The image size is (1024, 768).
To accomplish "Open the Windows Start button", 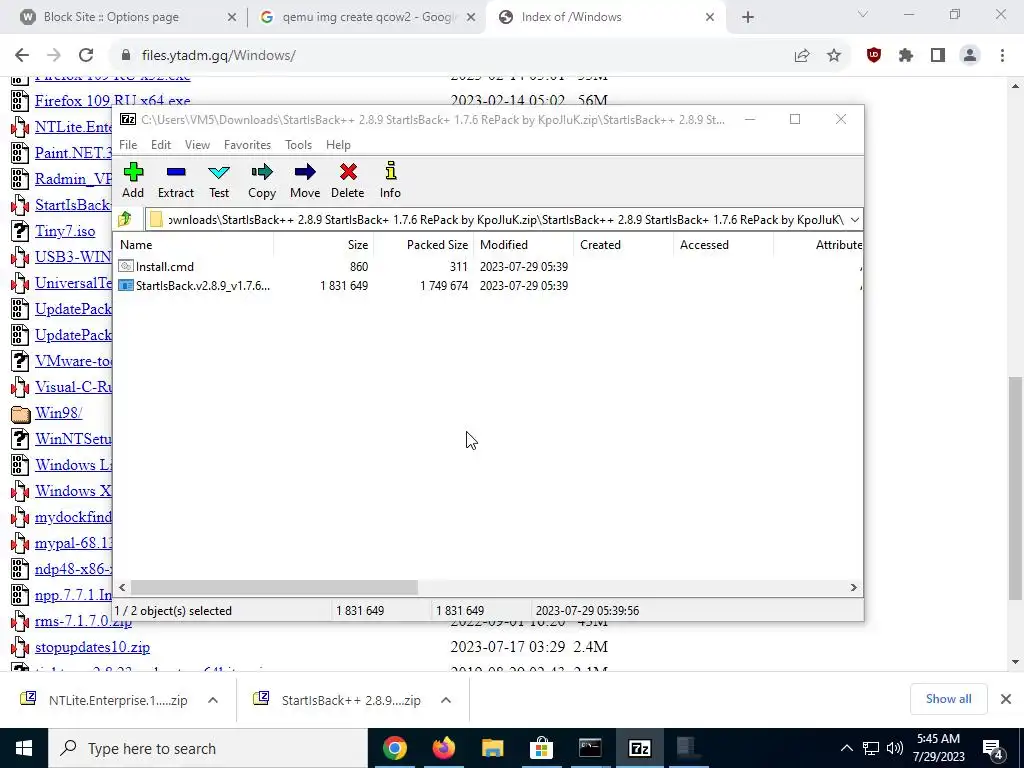I will [x=24, y=748].
